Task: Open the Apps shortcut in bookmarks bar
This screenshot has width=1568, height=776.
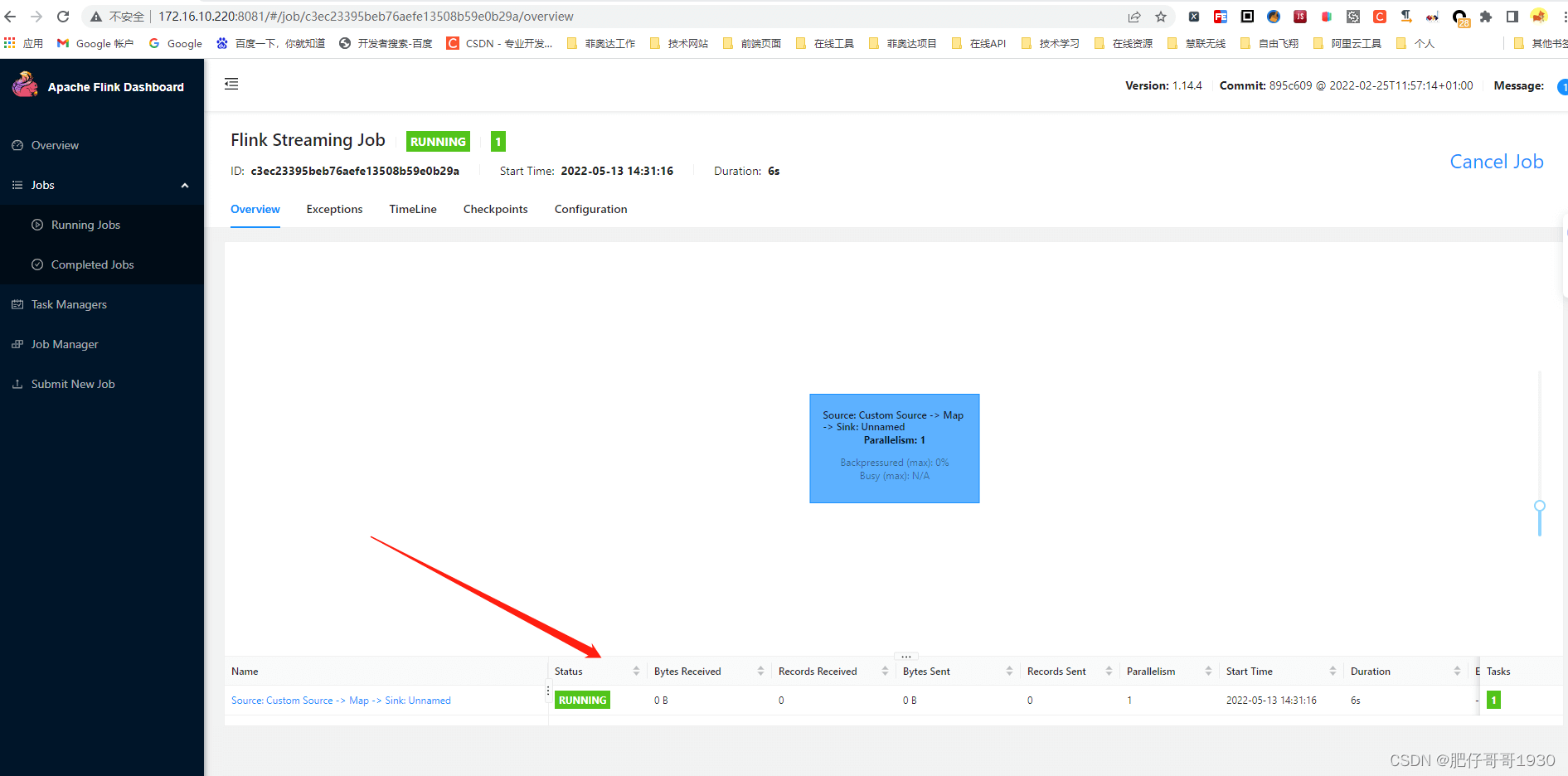Action: 23,43
